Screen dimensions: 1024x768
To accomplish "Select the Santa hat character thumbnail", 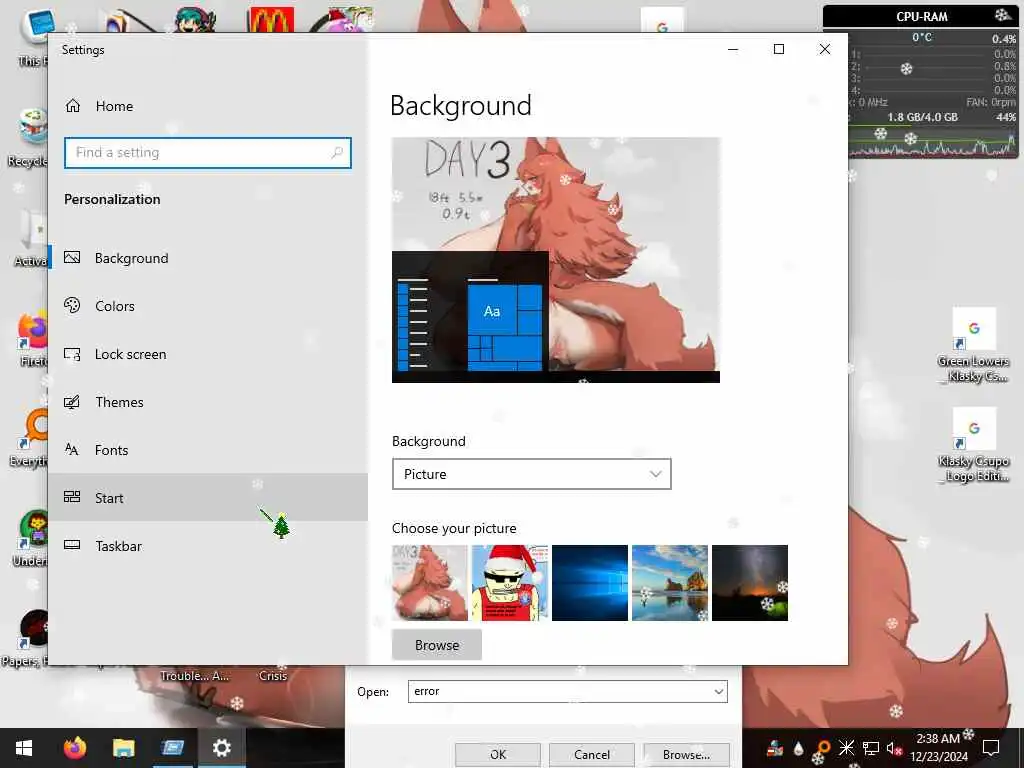I will [x=509, y=583].
